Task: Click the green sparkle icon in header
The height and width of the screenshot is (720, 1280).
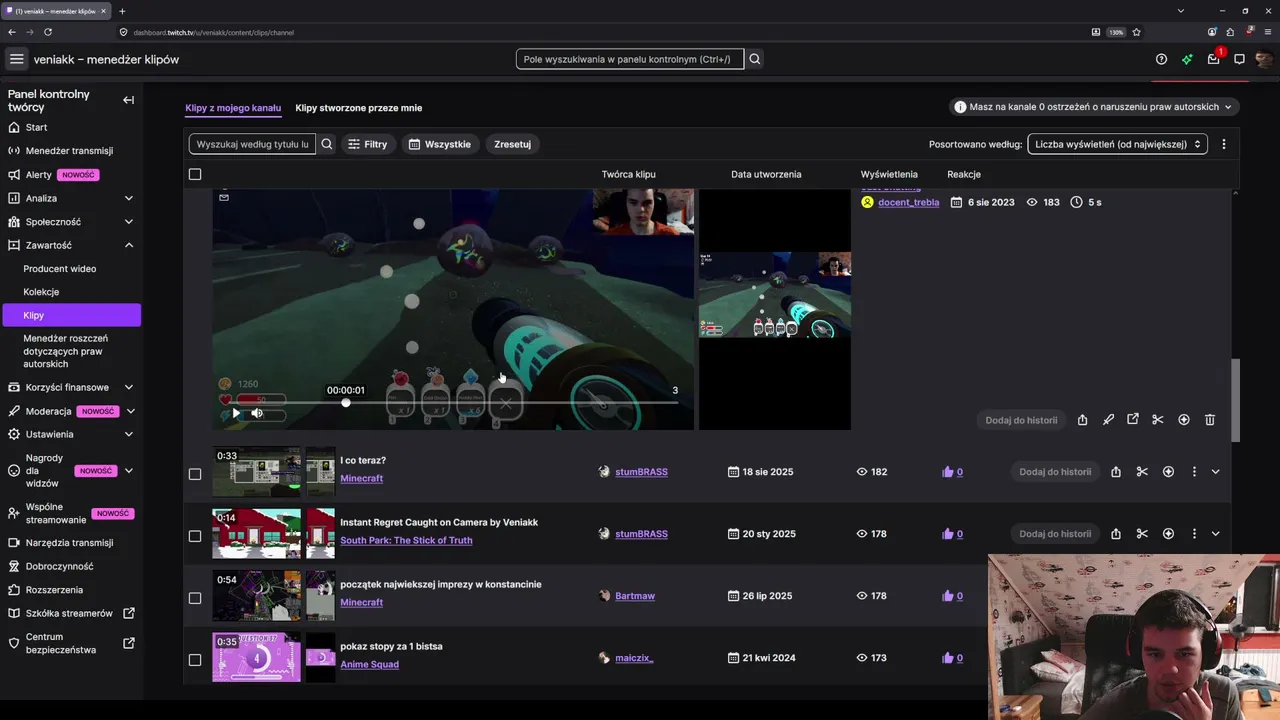Action: (1187, 59)
